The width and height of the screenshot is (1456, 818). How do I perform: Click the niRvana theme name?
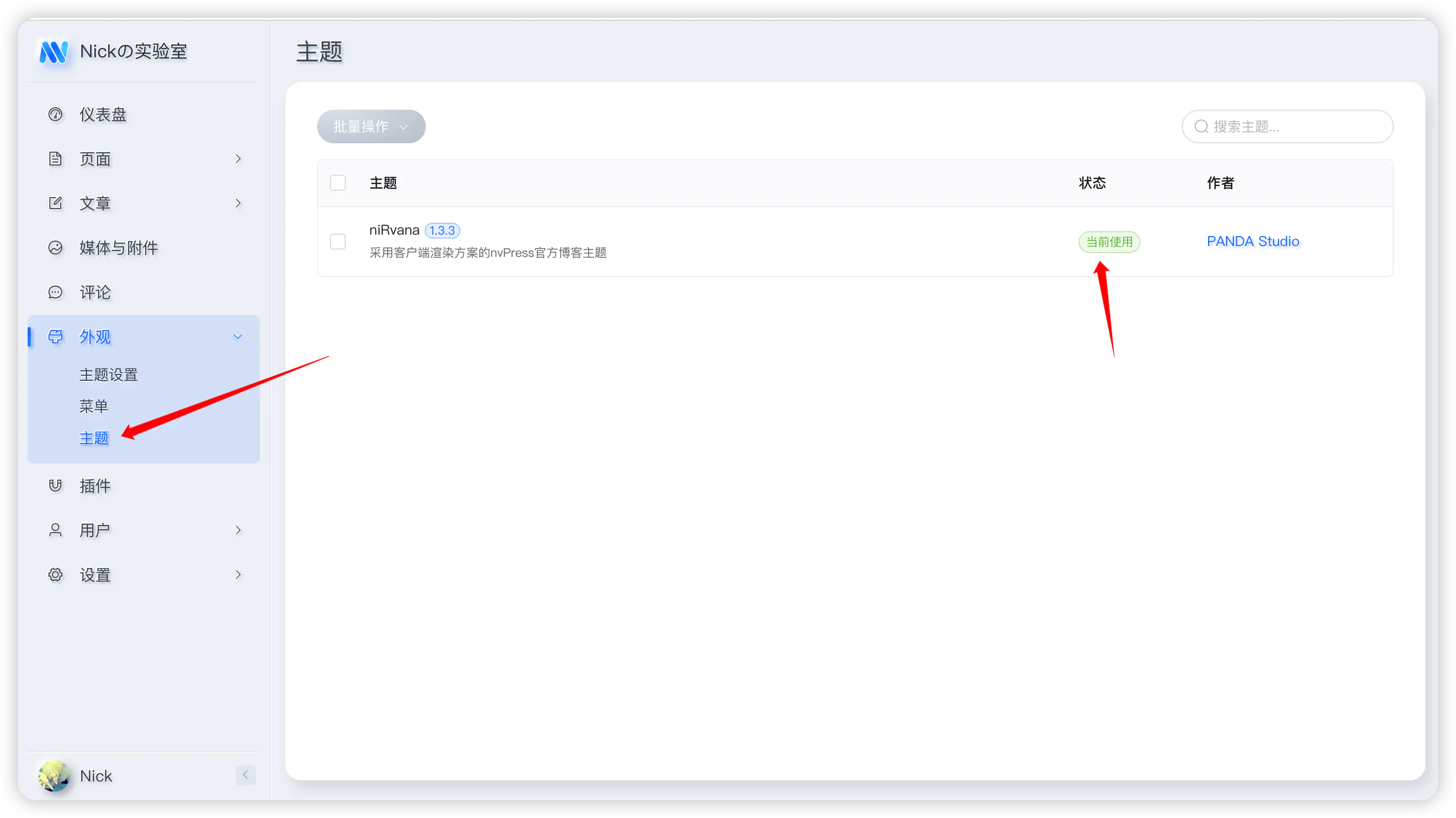pyautogui.click(x=395, y=230)
